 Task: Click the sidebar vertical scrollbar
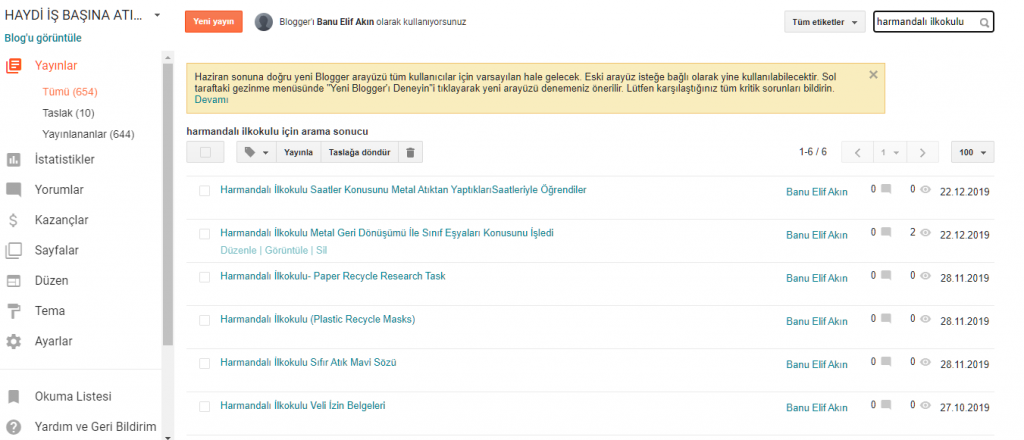tap(167, 200)
